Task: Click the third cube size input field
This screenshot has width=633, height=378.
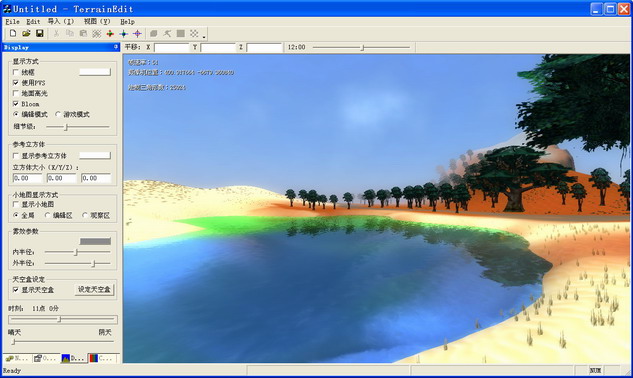Action: click(96, 178)
